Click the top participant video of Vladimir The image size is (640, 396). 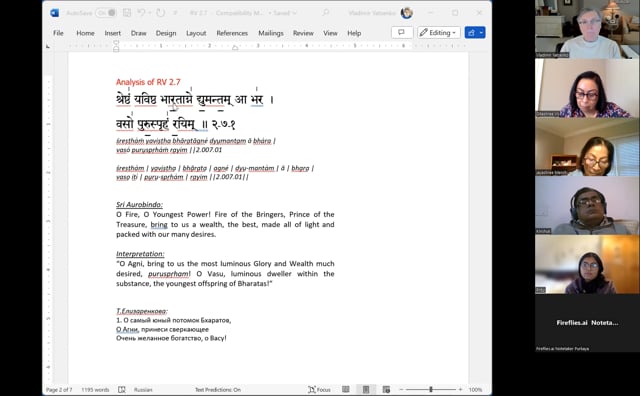(x=587, y=29)
